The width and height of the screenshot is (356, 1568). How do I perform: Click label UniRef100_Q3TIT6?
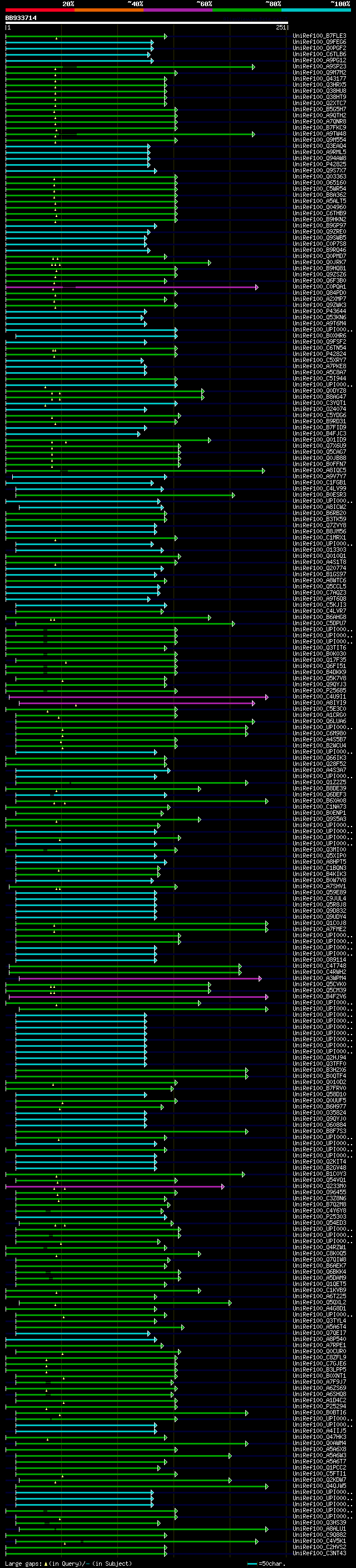click(x=319, y=648)
